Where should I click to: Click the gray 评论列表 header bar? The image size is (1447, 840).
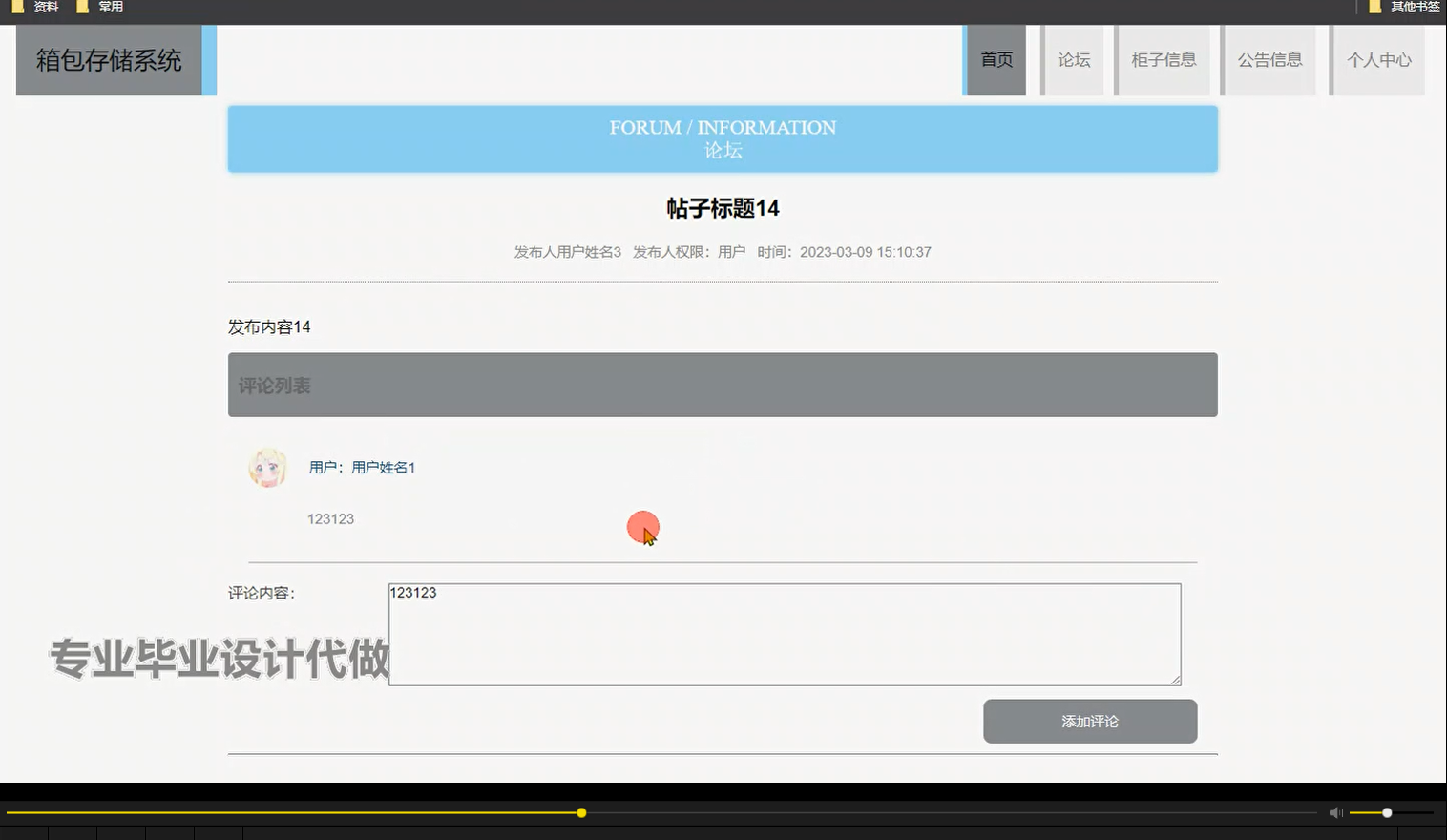pos(723,385)
